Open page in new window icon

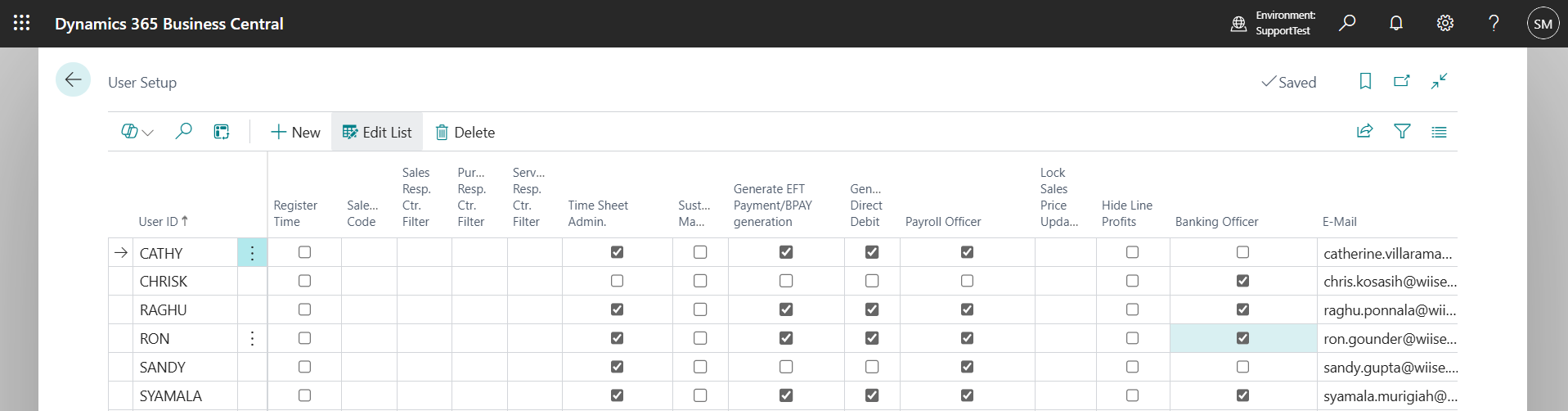[x=1402, y=81]
